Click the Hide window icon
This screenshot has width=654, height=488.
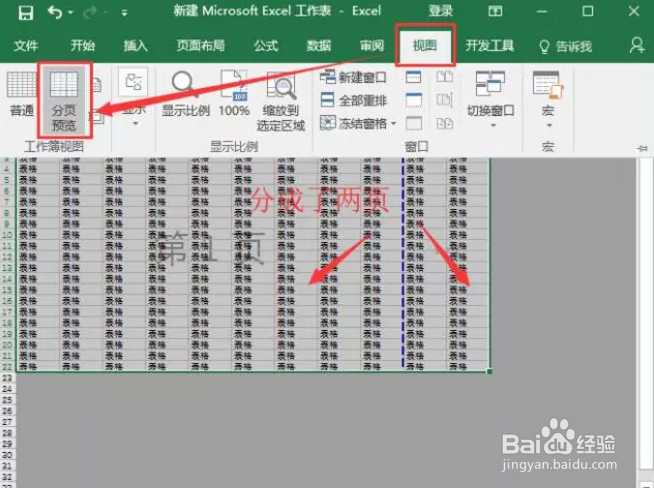(x=413, y=100)
